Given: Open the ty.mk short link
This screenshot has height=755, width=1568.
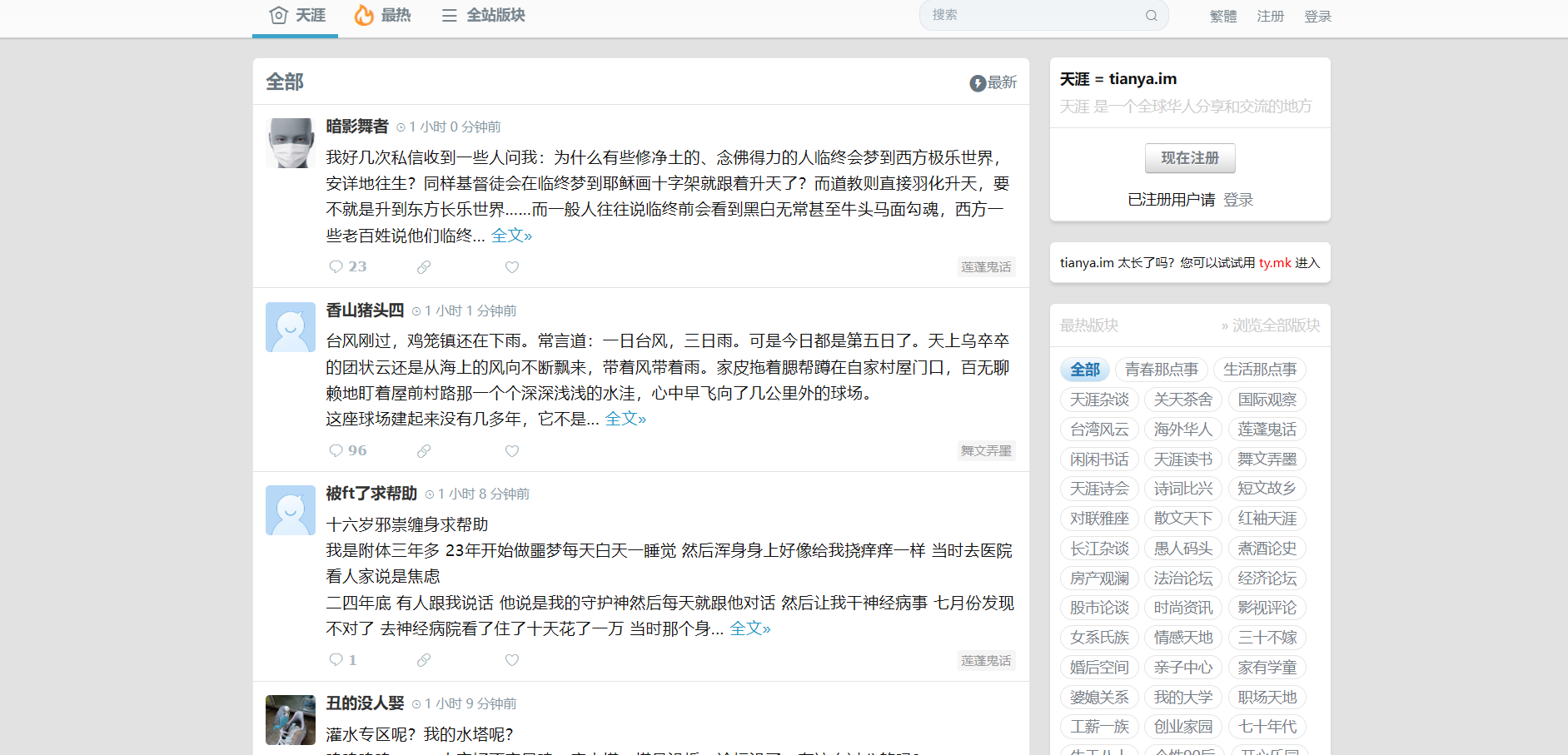Looking at the screenshot, I should 1274,263.
